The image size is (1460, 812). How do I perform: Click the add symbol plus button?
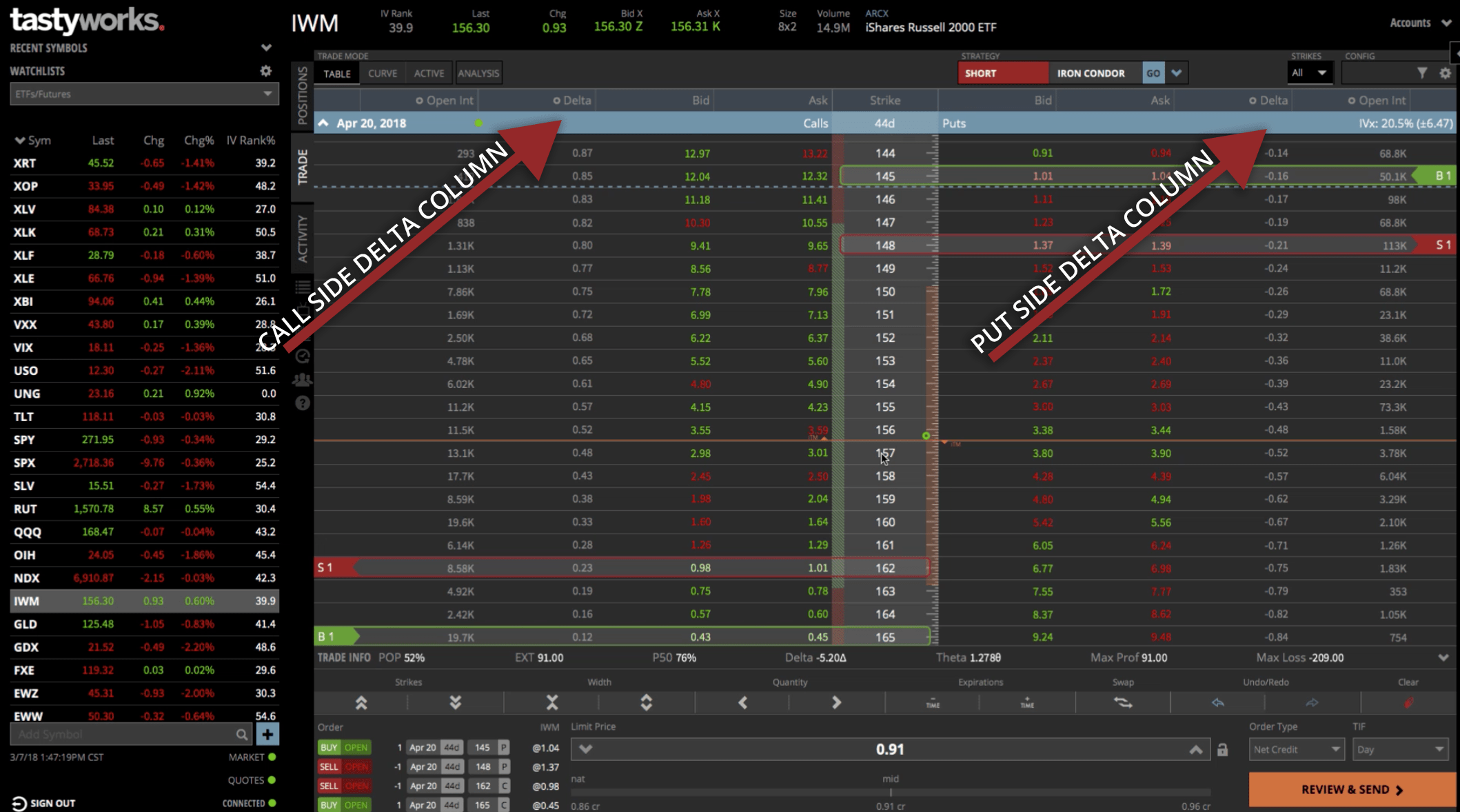pos(267,734)
